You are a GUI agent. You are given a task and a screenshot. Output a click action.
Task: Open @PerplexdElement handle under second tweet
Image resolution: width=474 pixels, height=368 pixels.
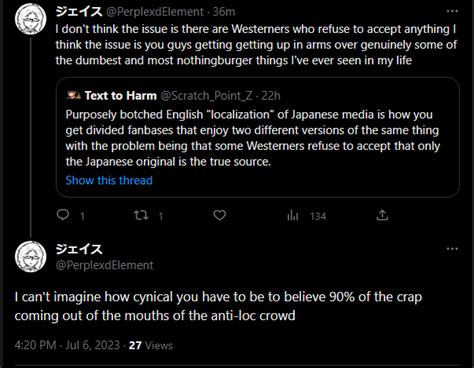(x=104, y=265)
